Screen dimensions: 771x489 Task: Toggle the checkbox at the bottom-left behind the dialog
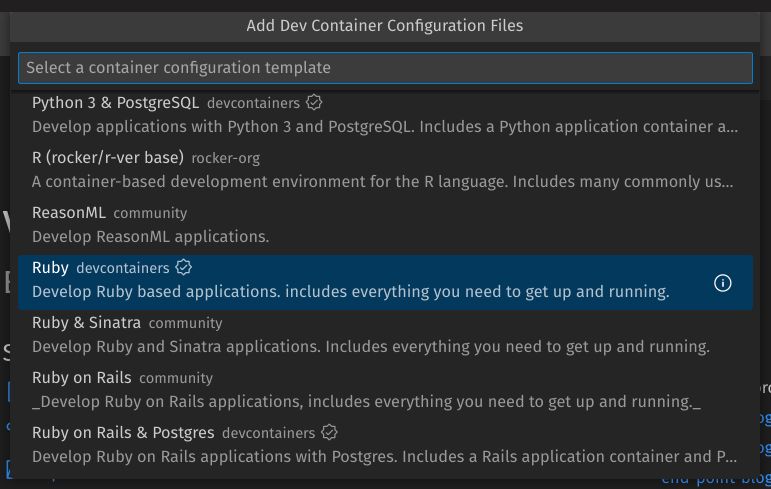click(x=6, y=469)
